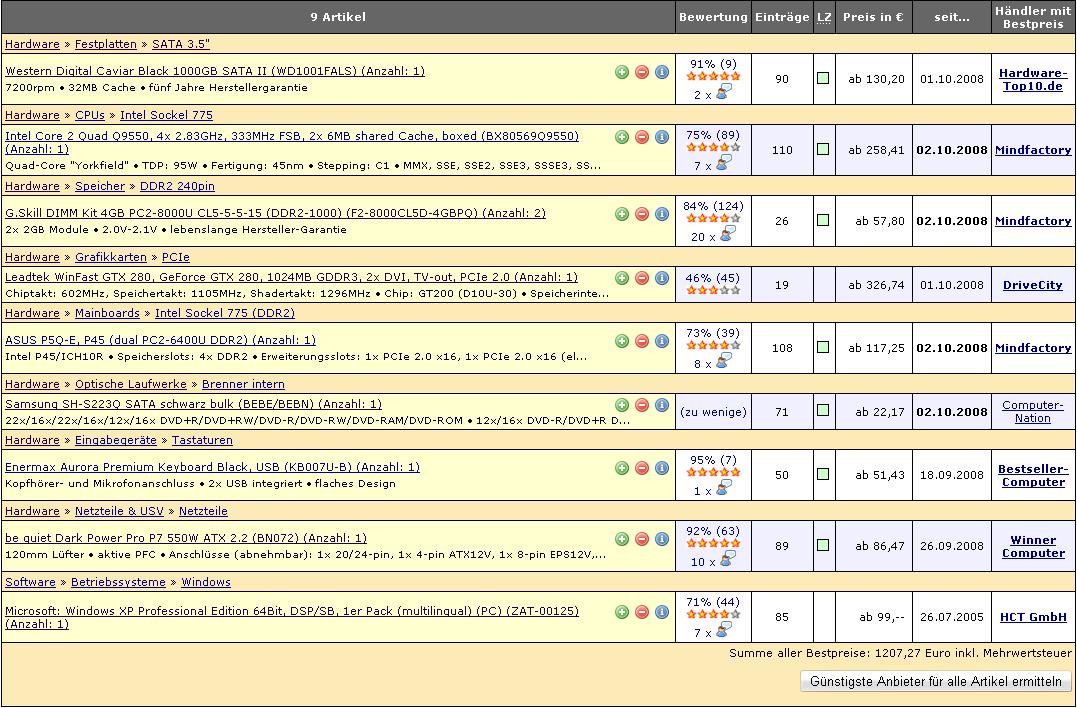The width and height of the screenshot is (1077, 708).
Task: Click minus icon for ASUS P5Q-E
Action: click(x=642, y=341)
